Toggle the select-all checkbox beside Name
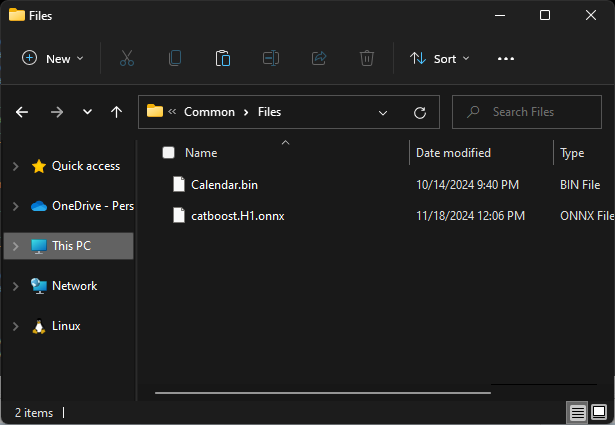Screen dimensions: 615x425 coord(169,153)
